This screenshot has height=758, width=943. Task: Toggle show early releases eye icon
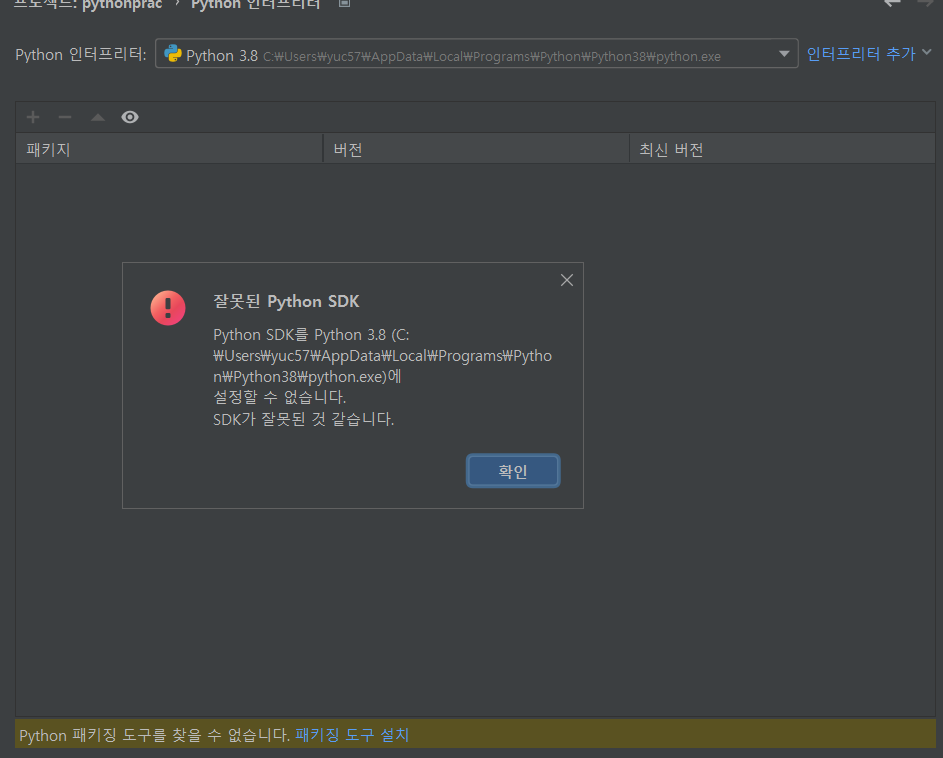(x=130, y=117)
